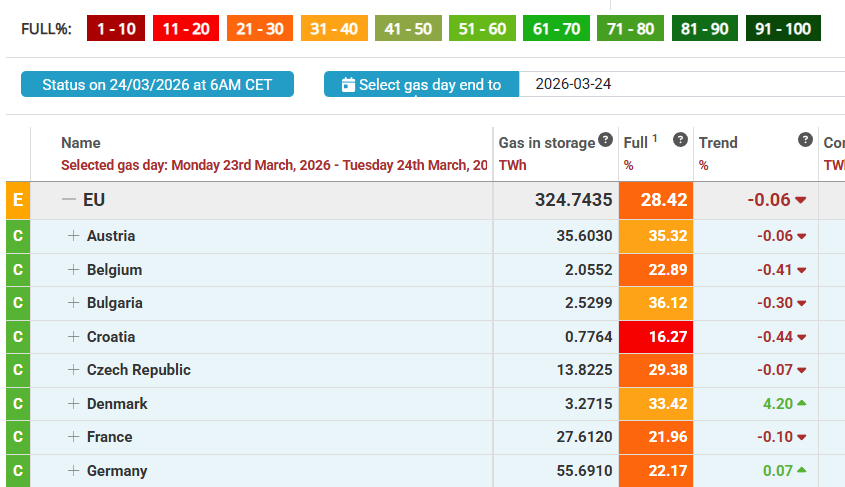The width and height of the screenshot is (845, 487).
Task: Expand the Denmark row
Action: tap(73, 403)
